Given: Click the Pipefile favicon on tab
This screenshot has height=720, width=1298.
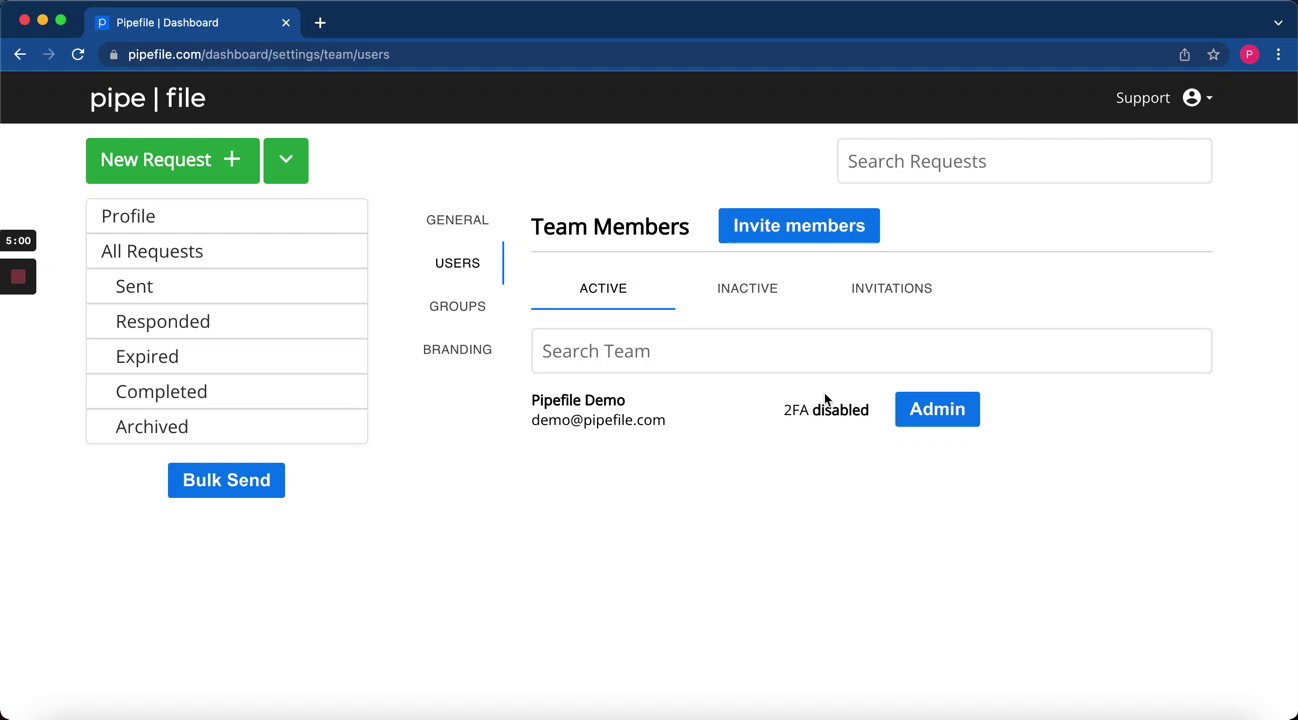Looking at the screenshot, I should 102,22.
